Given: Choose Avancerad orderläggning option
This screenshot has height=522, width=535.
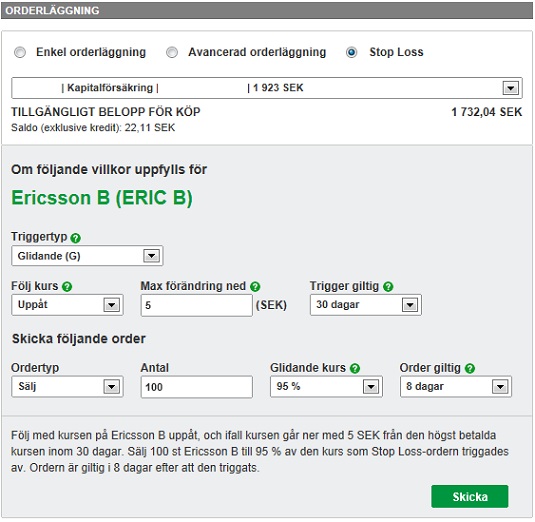Looking at the screenshot, I should click(x=172, y=53).
